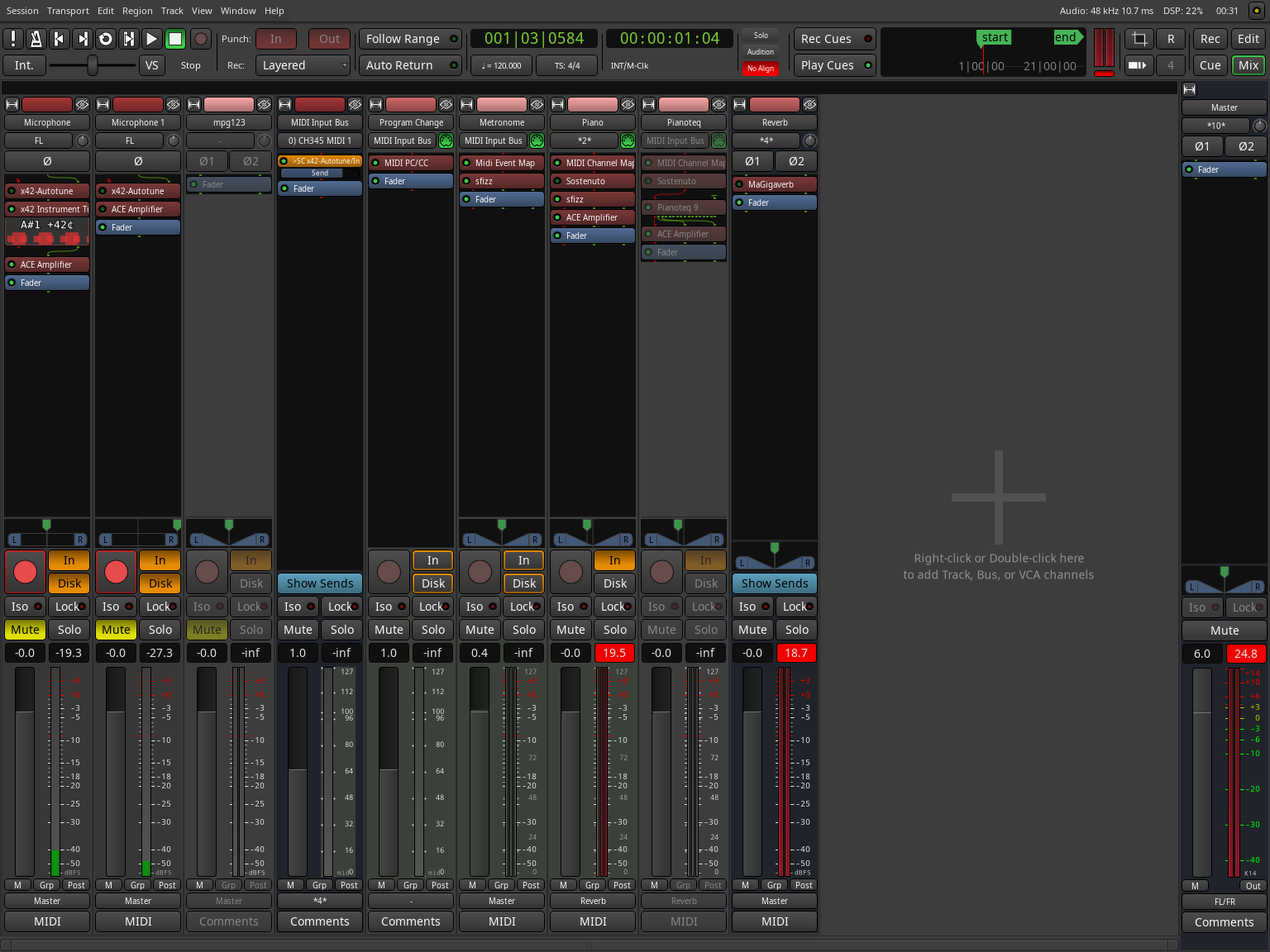Open the Region menu
The image size is (1270, 952).
click(137, 11)
